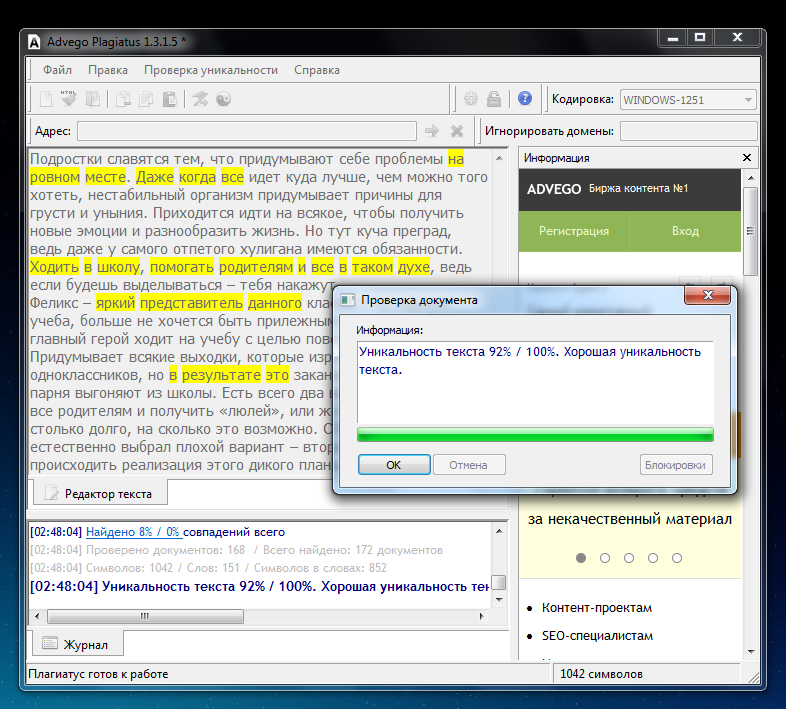Click the document pages icon beside the HTML broom
This screenshot has width=786, height=709.
point(93,99)
